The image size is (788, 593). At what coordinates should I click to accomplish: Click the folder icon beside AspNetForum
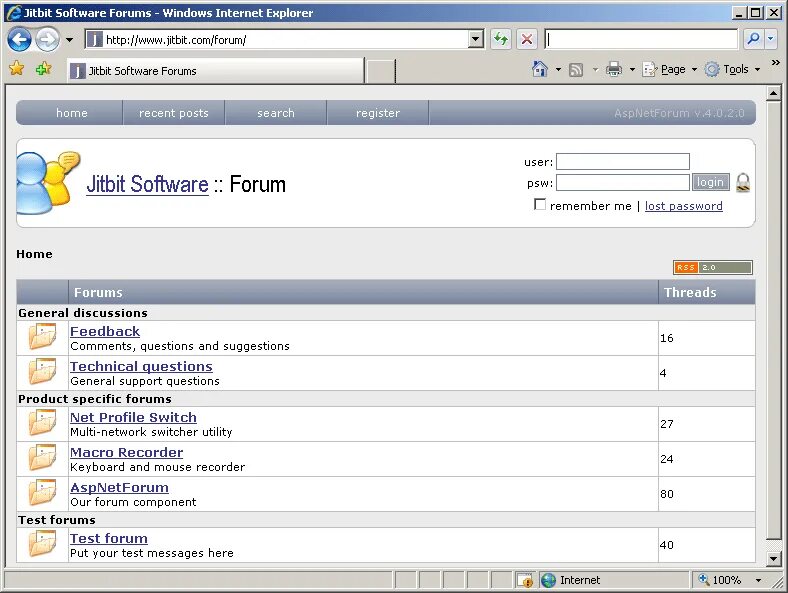[x=42, y=492]
